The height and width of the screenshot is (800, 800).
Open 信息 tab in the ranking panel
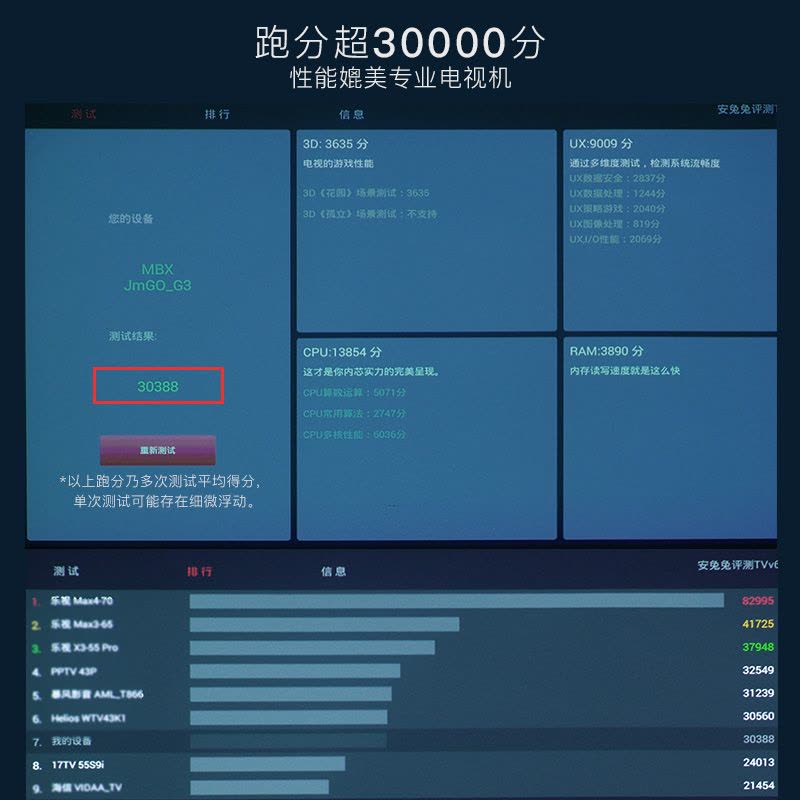click(x=334, y=571)
